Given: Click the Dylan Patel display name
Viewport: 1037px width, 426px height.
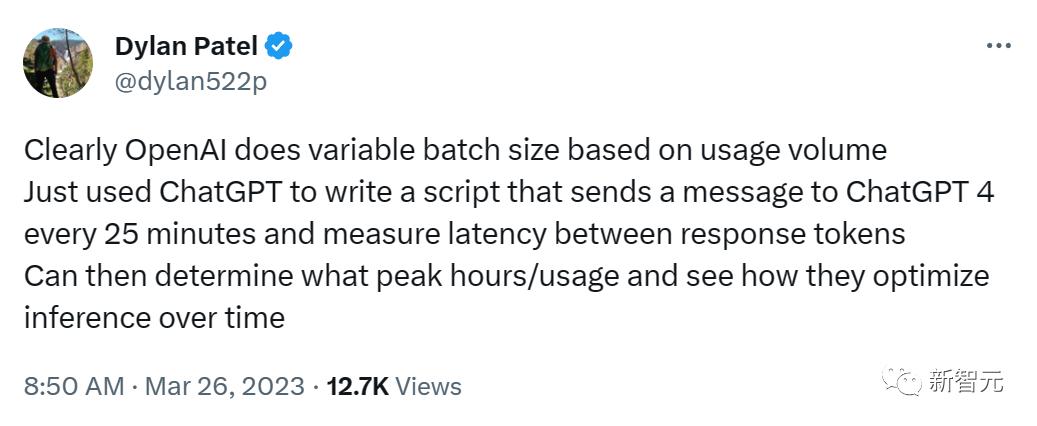Looking at the screenshot, I should click(187, 47).
